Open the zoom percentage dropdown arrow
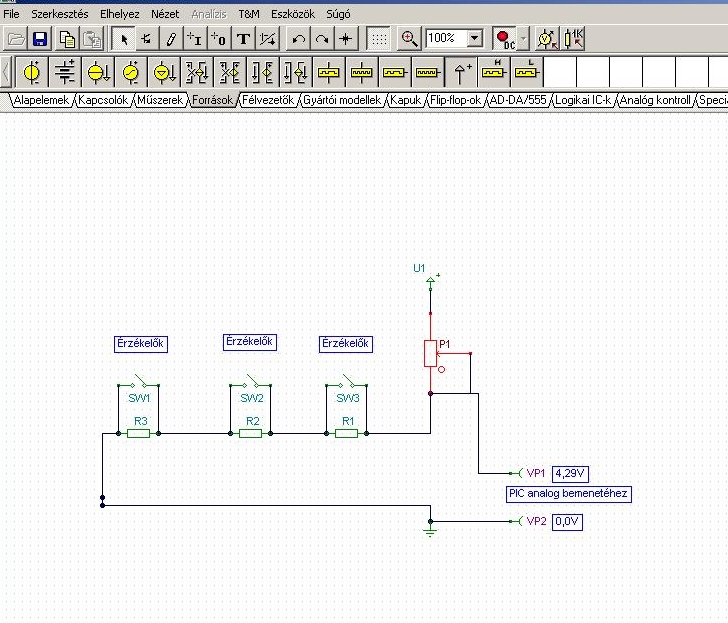Viewport: 728px width, 623px height. [474, 38]
